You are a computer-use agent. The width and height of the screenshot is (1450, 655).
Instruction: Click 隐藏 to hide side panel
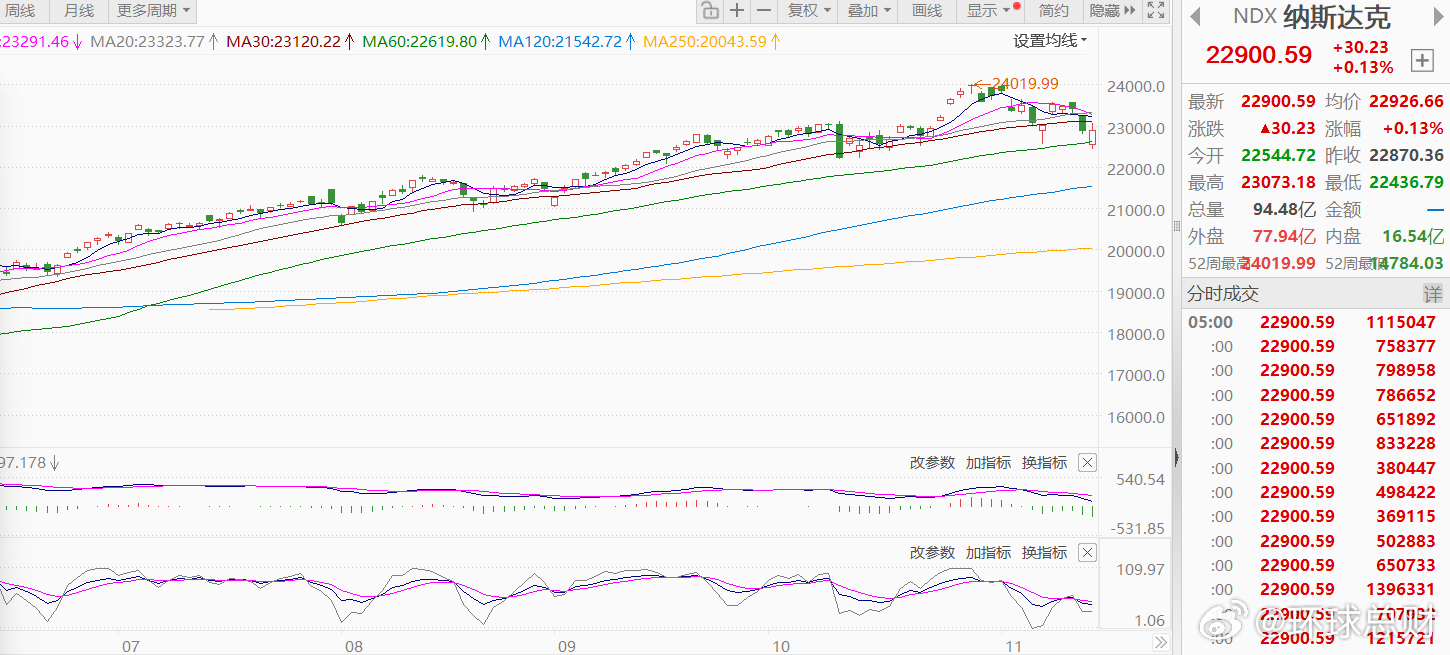point(1112,11)
